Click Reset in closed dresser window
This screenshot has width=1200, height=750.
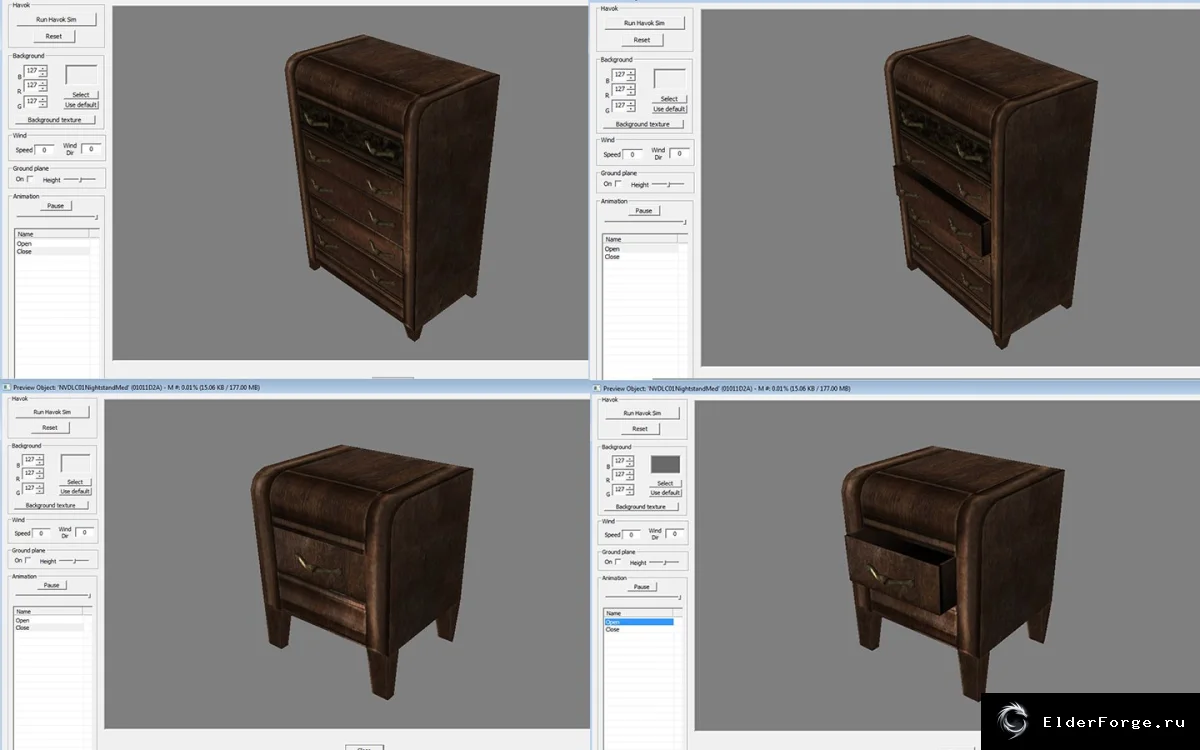click(x=53, y=36)
